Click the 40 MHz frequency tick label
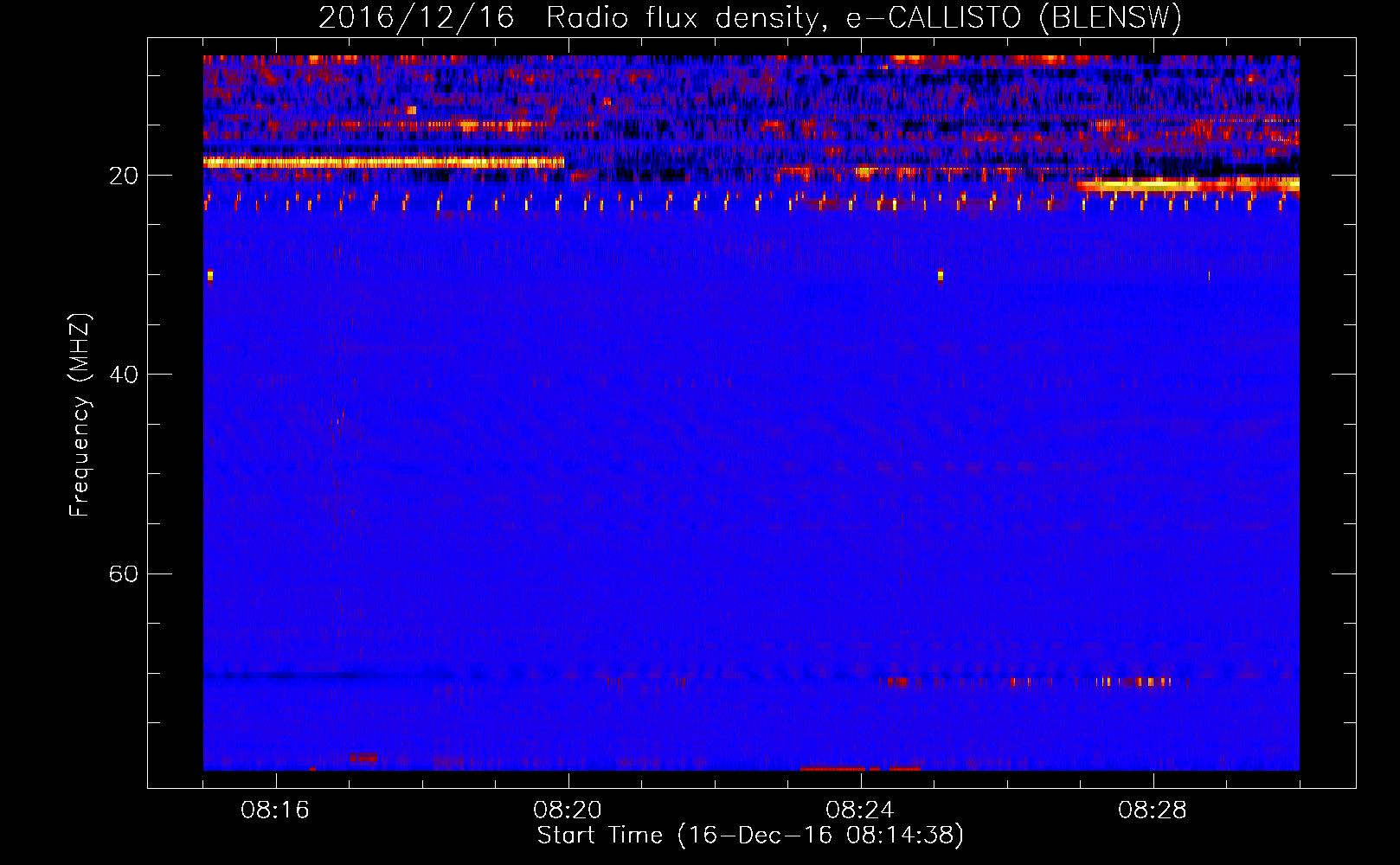This screenshot has height=865, width=1400. coord(124,375)
